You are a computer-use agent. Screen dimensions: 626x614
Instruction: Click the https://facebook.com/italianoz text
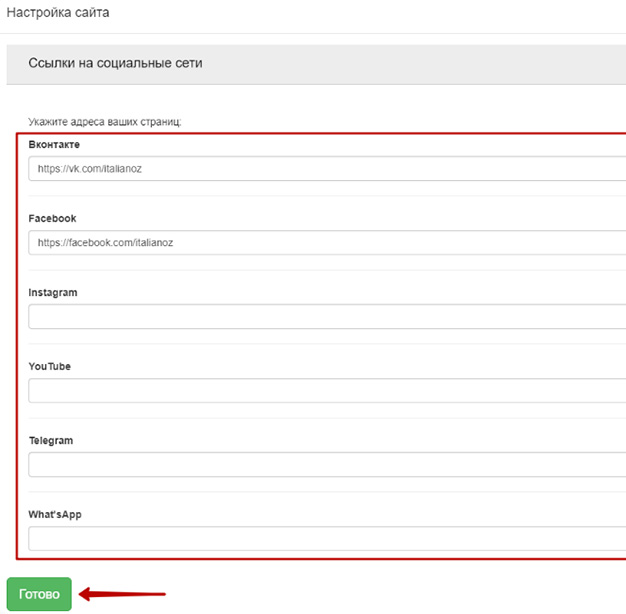click(105, 243)
